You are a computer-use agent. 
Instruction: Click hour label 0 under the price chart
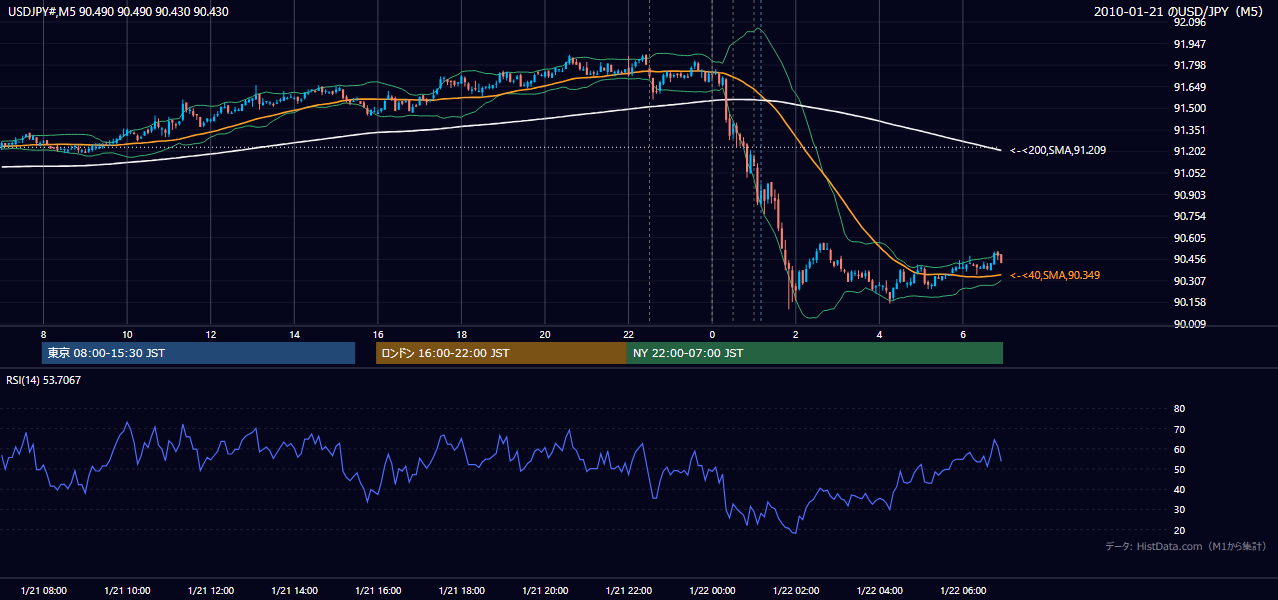[712, 334]
